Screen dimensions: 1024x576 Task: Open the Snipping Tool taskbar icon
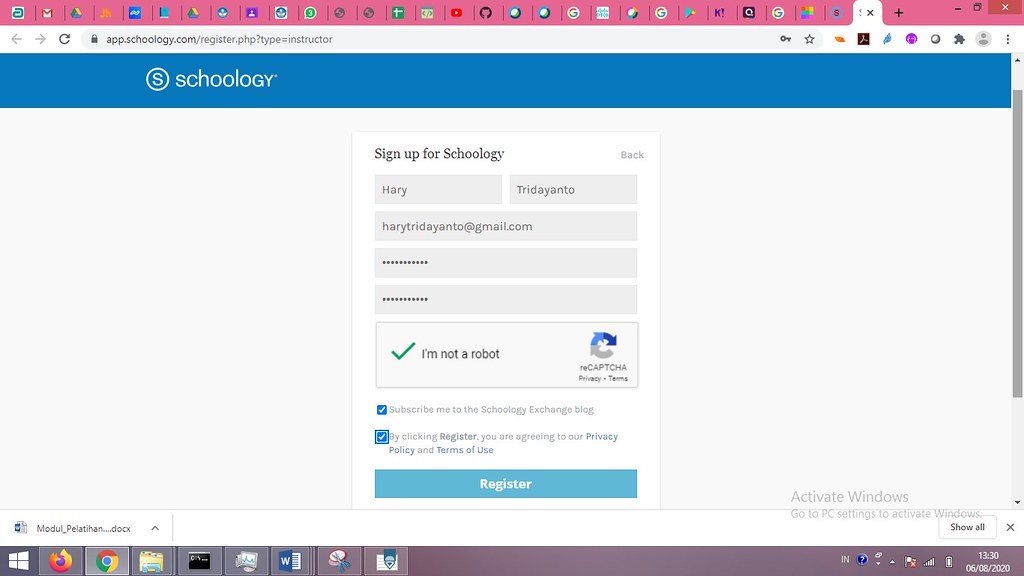[340, 561]
